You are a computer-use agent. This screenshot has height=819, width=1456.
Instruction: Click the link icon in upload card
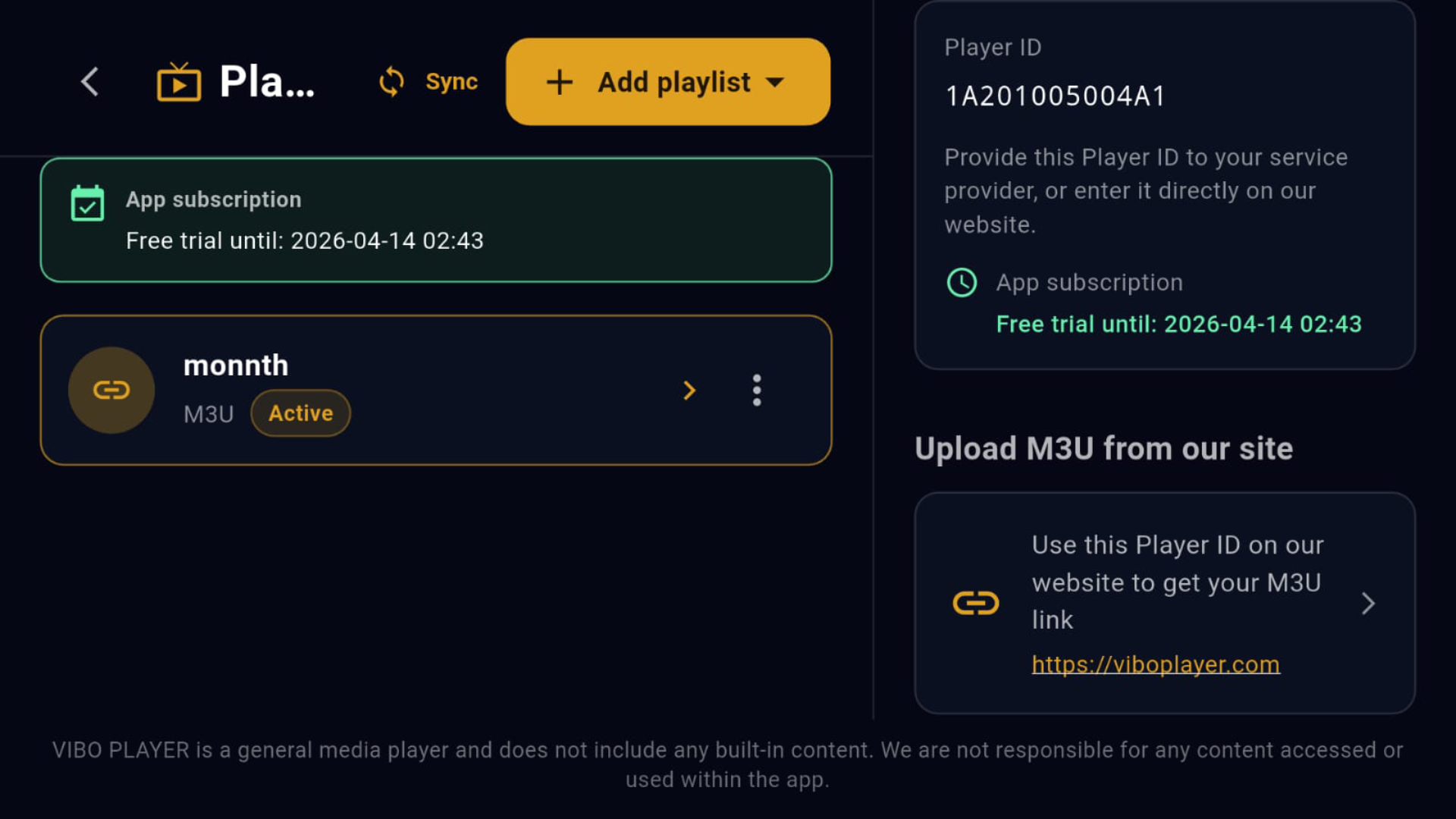[976, 604]
